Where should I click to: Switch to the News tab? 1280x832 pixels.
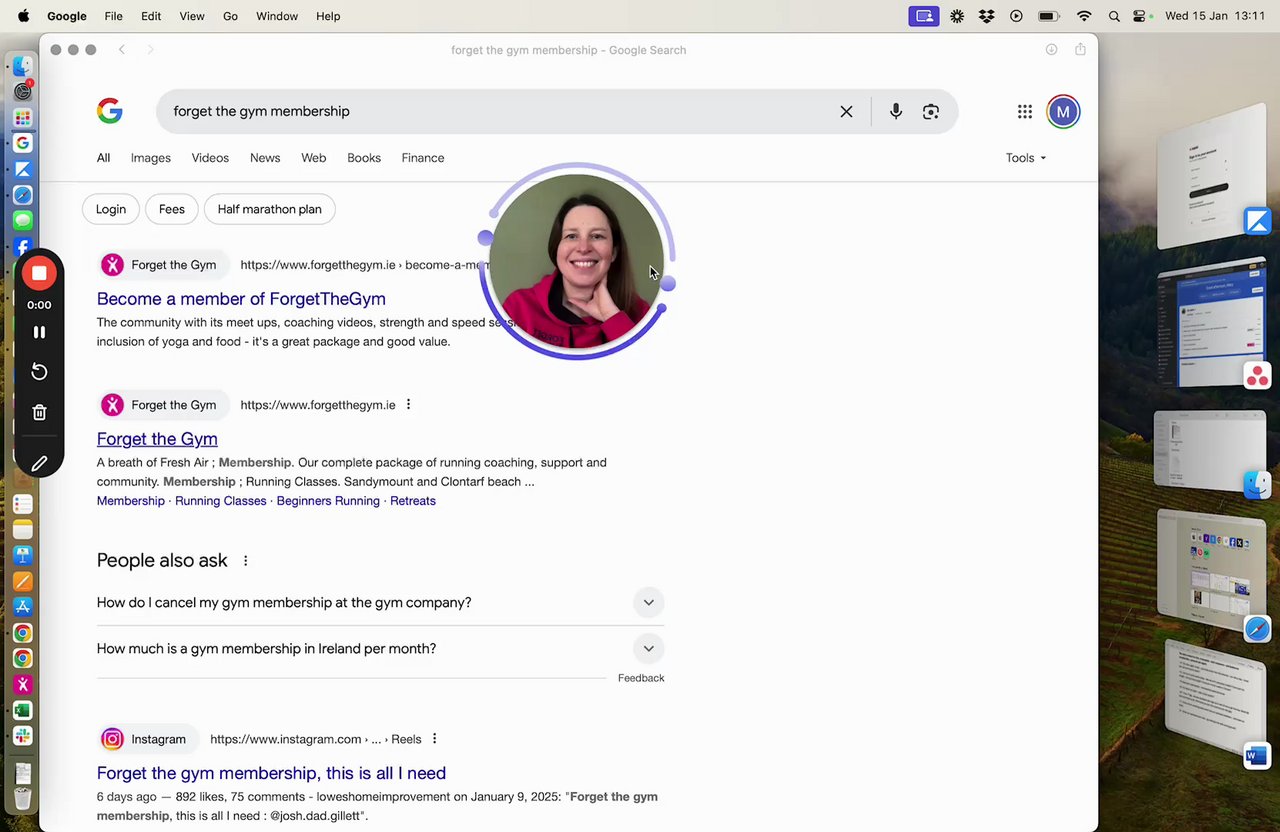click(265, 158)
